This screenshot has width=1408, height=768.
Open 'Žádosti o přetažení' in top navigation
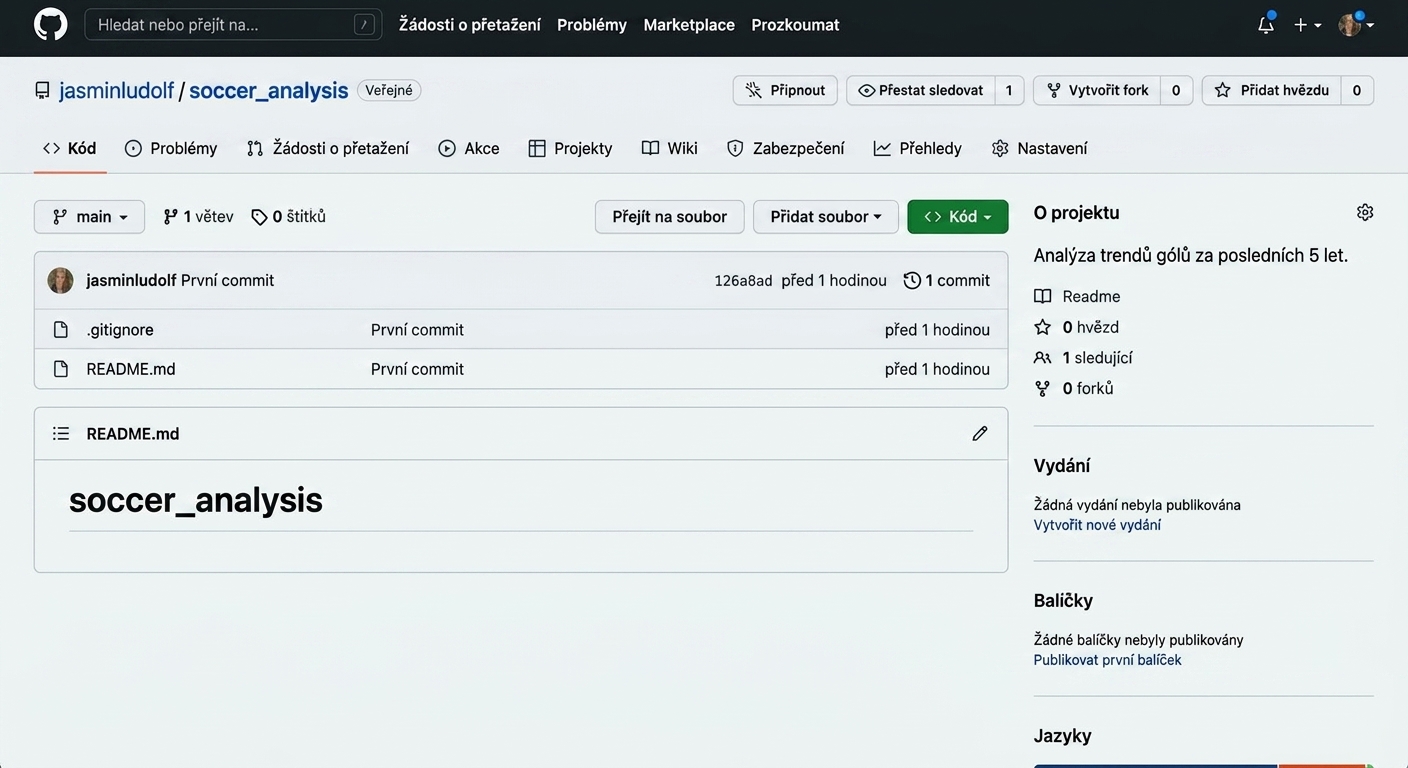(470, 25)
